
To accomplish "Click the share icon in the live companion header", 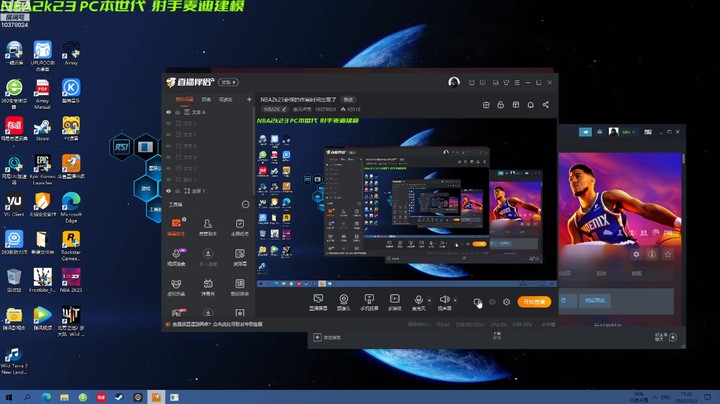I will pos(546,105).
